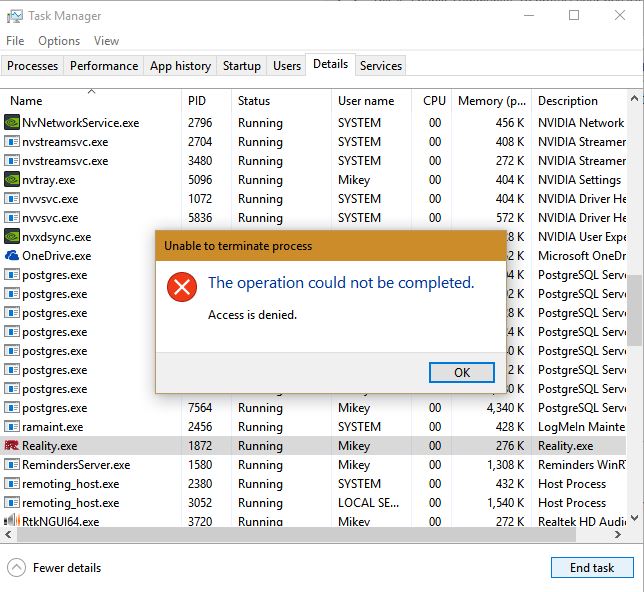Open the Options menu
Screen dimensions: 644x592
(59, 41)
